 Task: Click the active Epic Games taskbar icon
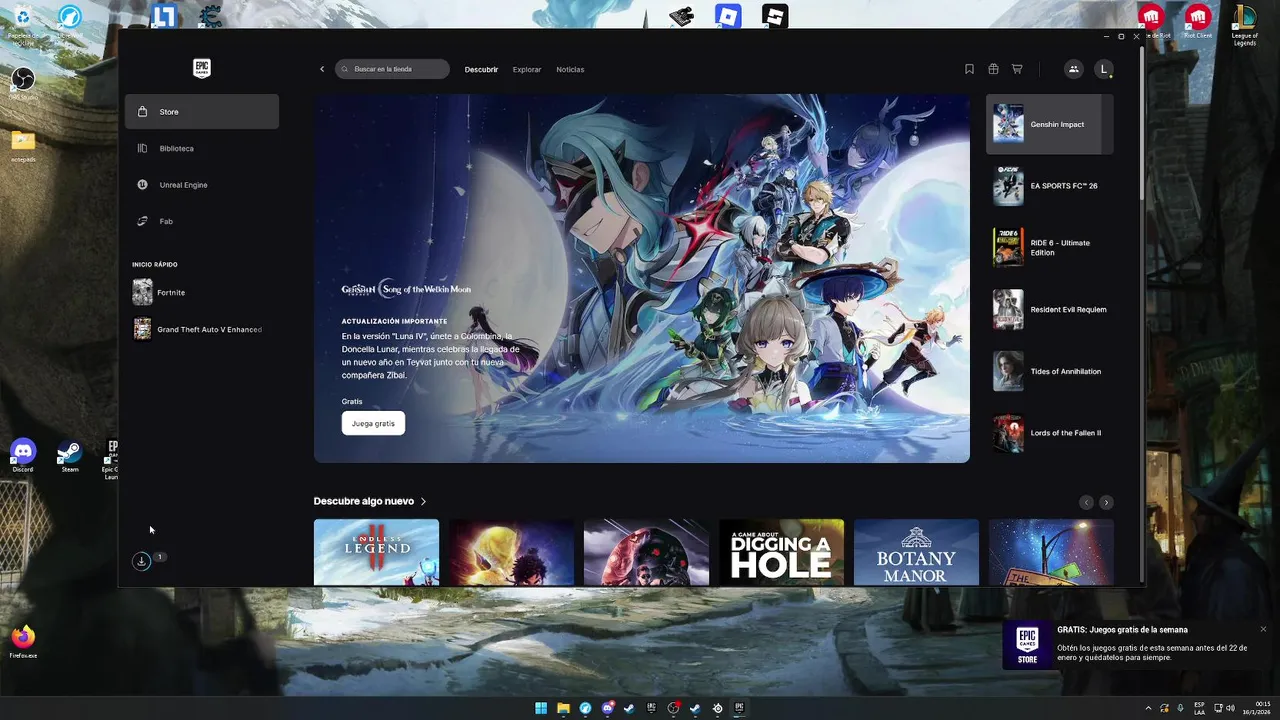point(739,708)
